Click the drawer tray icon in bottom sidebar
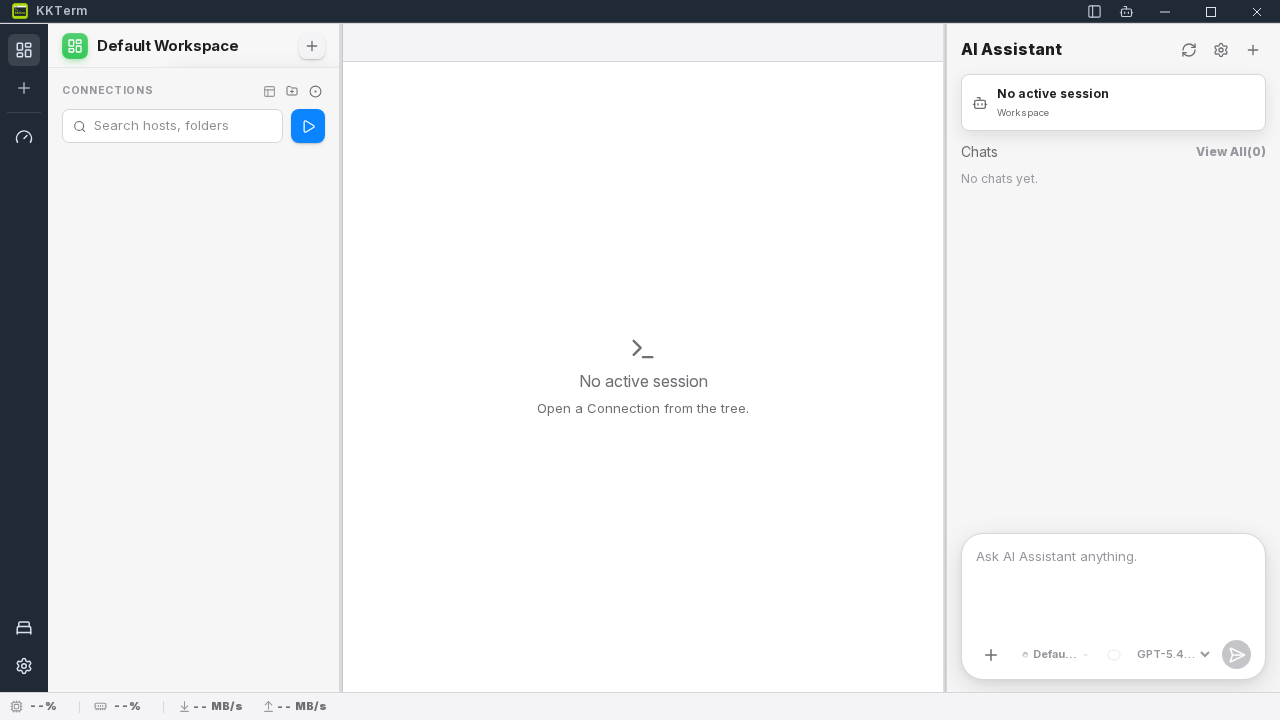 click(24, 628)
